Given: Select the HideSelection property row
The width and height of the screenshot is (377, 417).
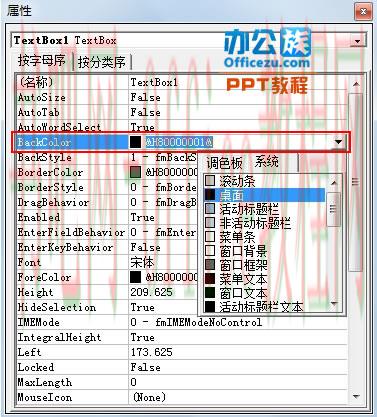Looking at the screenshot, I should coord(107,307).
